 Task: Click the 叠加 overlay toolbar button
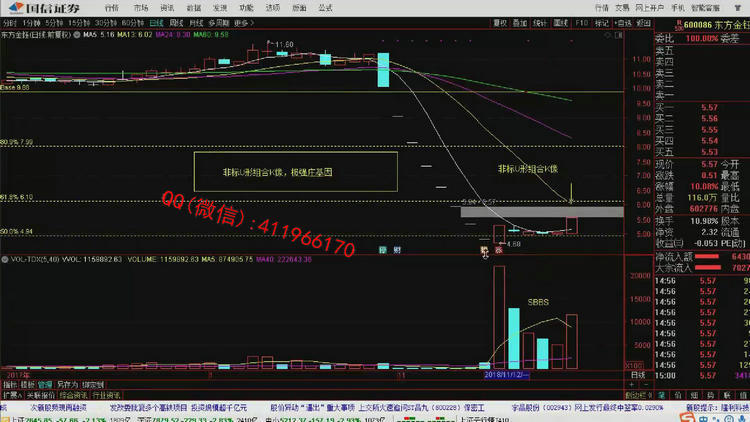(x=520, y=23)
